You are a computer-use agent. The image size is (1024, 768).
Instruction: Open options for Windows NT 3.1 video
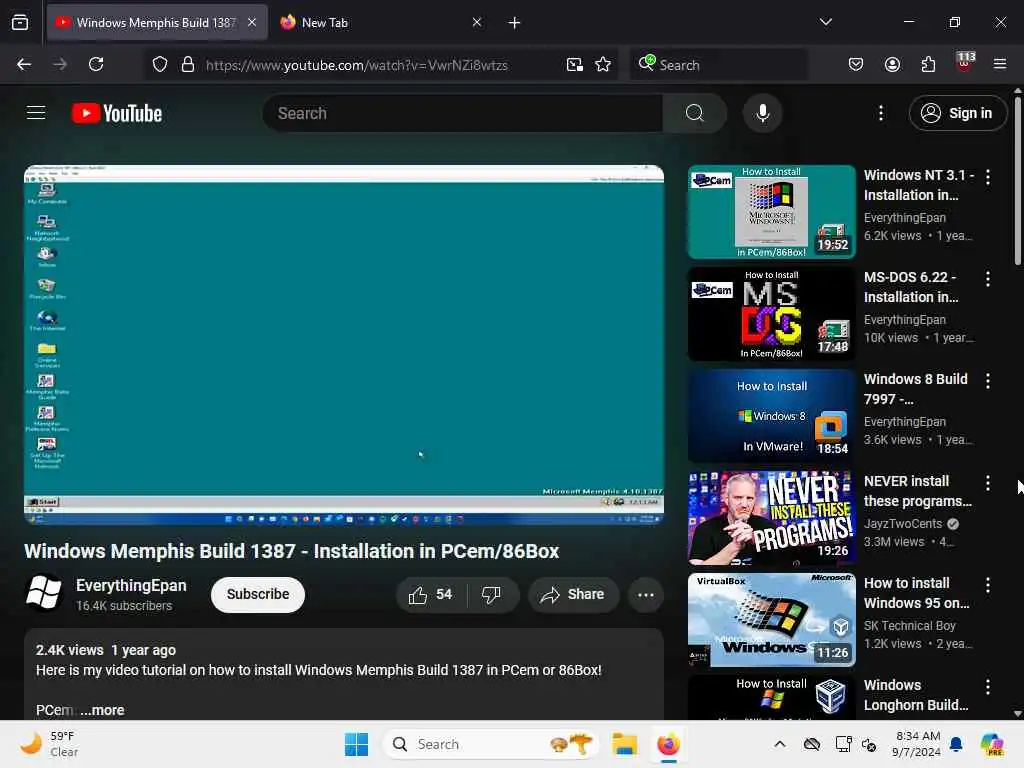pyautogui.click(x=987, y=177)
